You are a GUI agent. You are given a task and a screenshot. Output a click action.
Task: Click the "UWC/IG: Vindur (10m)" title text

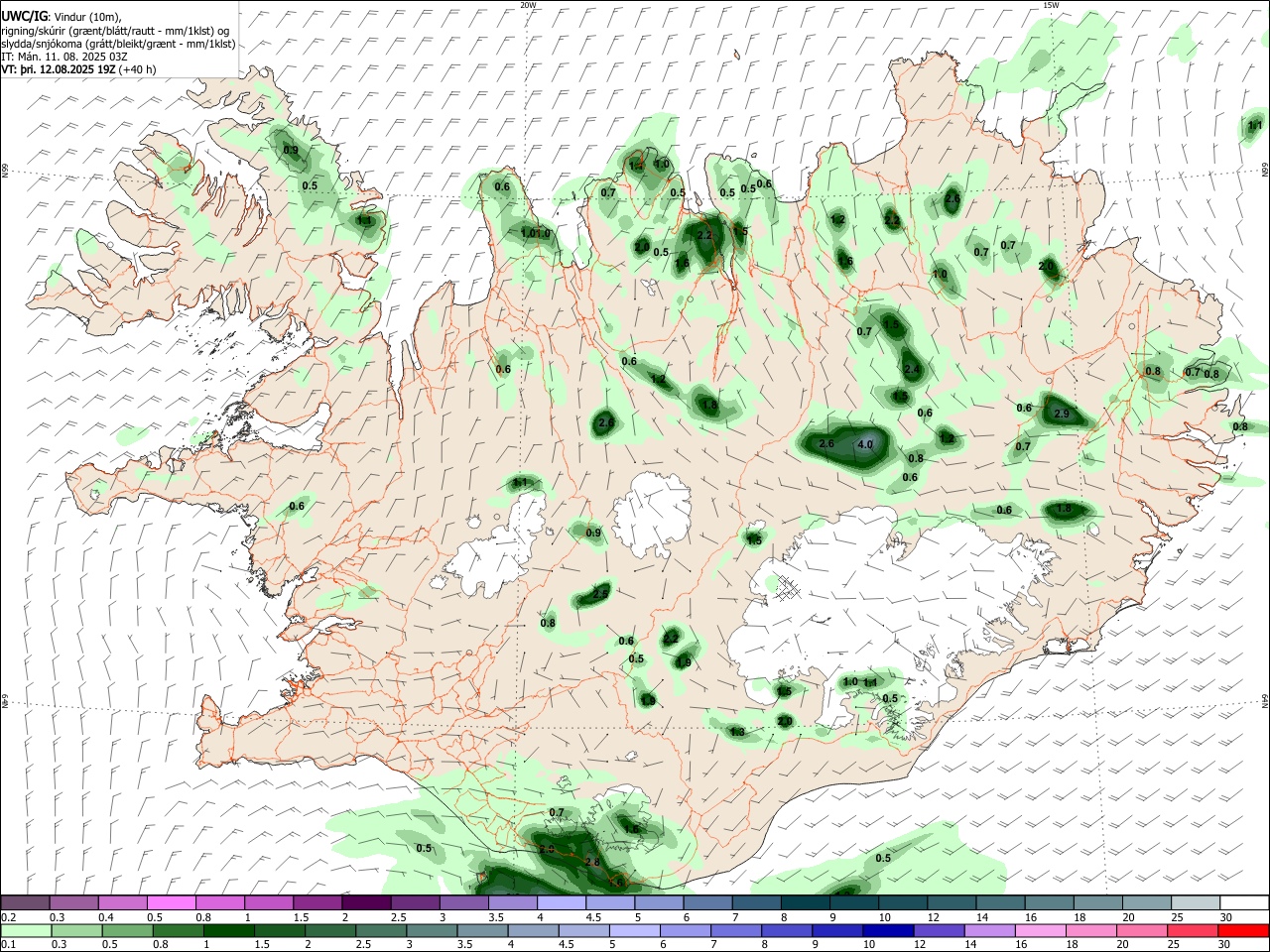coord(61,17)
